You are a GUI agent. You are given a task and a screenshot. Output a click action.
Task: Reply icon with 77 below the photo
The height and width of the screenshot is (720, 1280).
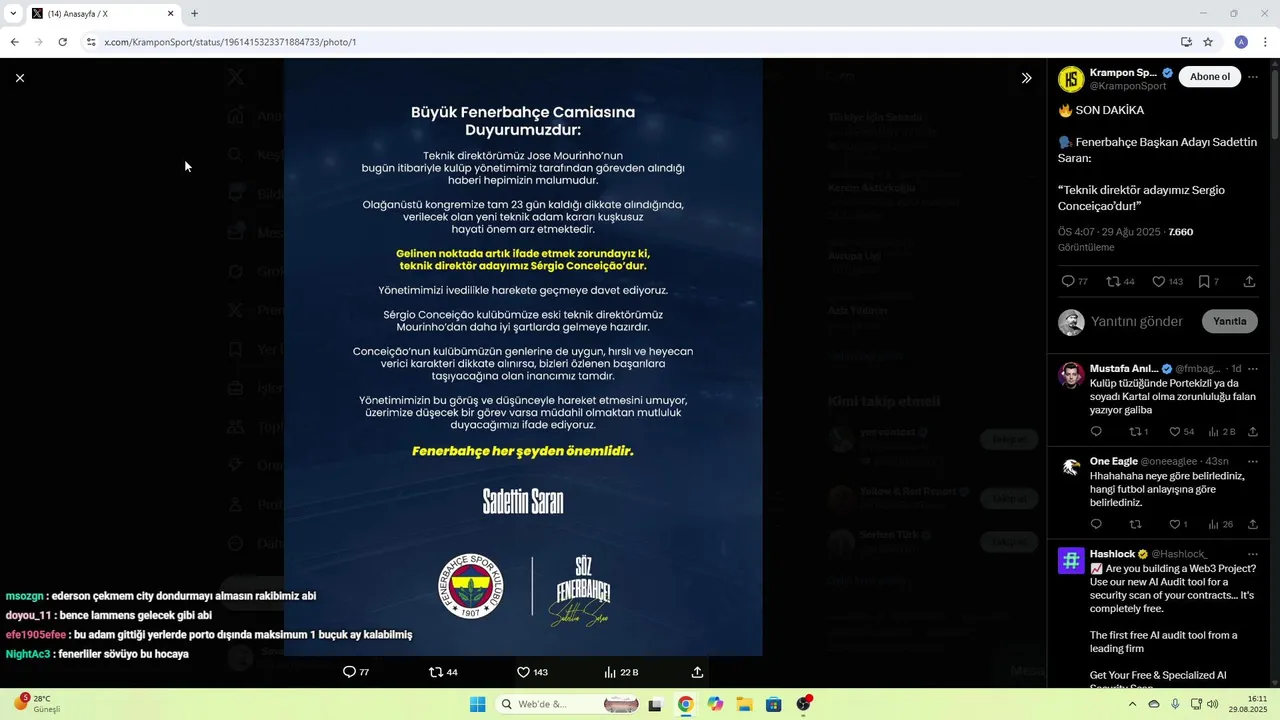pos(356,672)
